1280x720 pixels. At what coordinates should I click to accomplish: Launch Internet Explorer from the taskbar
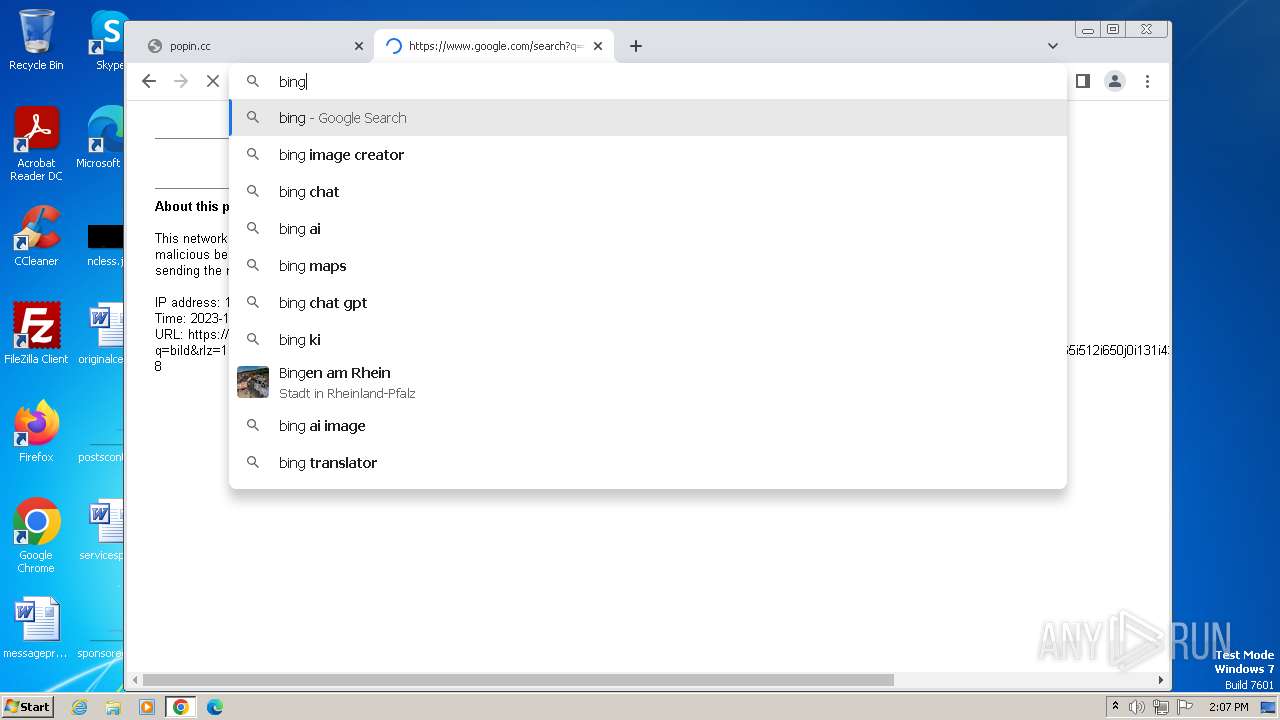(80, 707)
